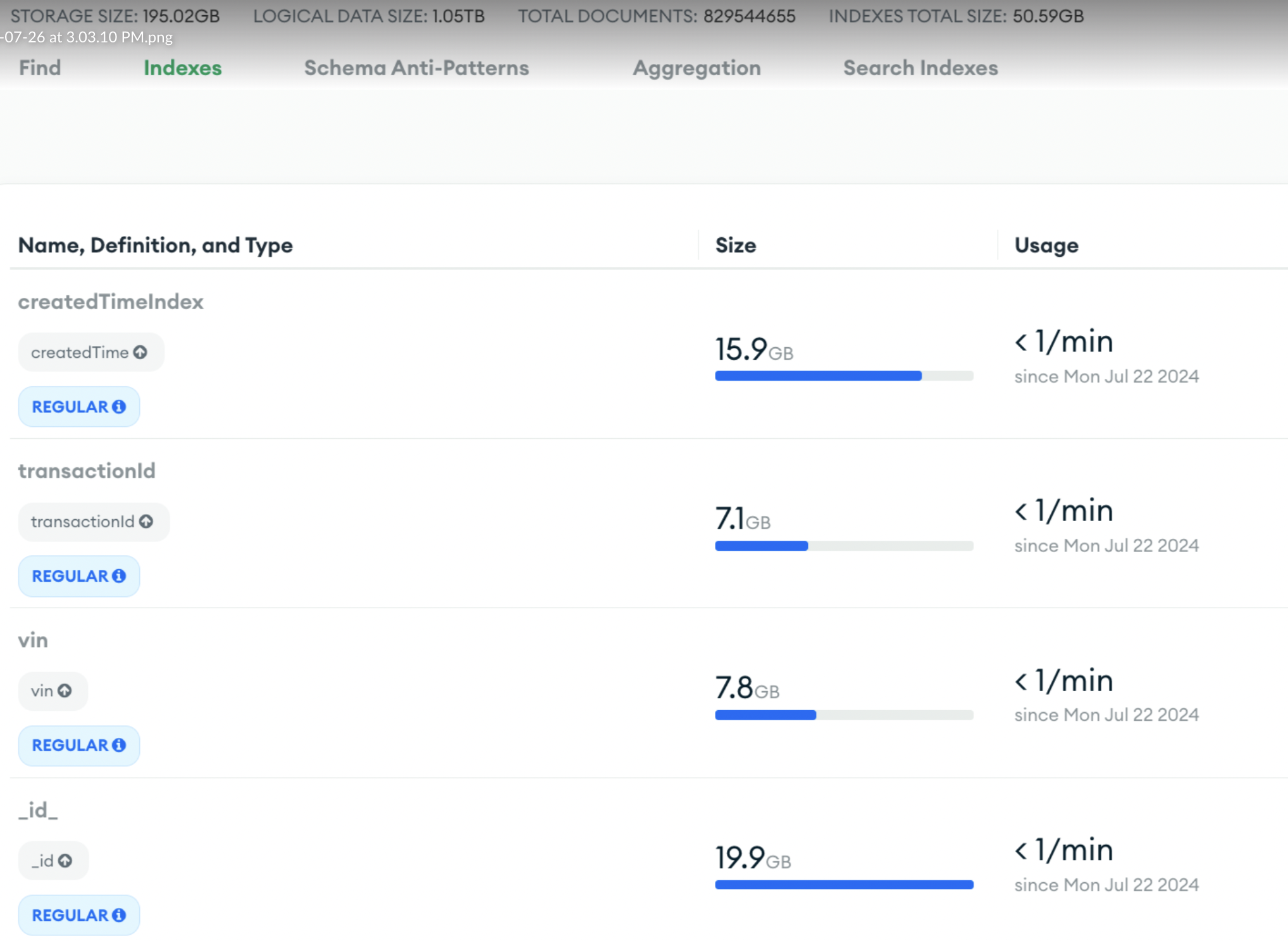
Task: Click the 19.9GB _id_ size bar
Action: coord(843,885)
